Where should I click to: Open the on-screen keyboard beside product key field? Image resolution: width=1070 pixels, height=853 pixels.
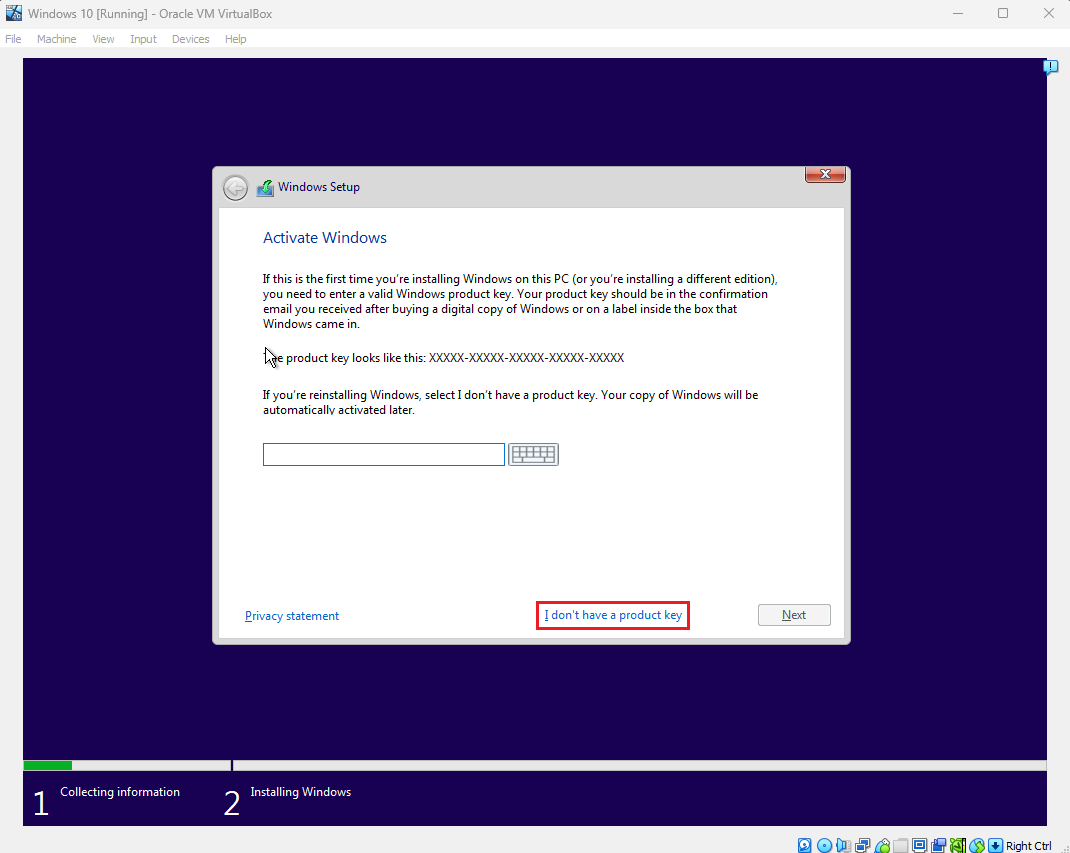click(x=534, y=454)
